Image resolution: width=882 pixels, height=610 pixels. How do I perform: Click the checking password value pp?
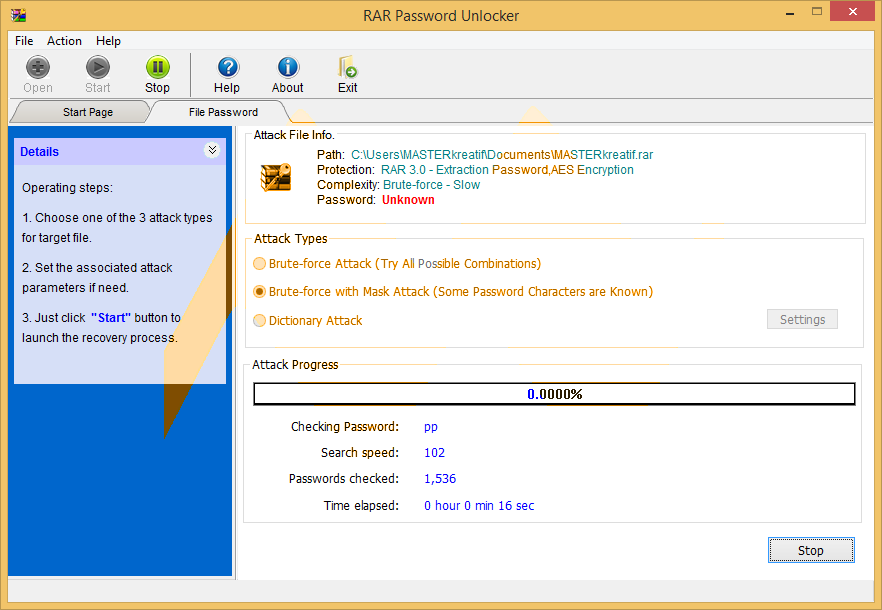pyautogui.click(x=431, y=427)
